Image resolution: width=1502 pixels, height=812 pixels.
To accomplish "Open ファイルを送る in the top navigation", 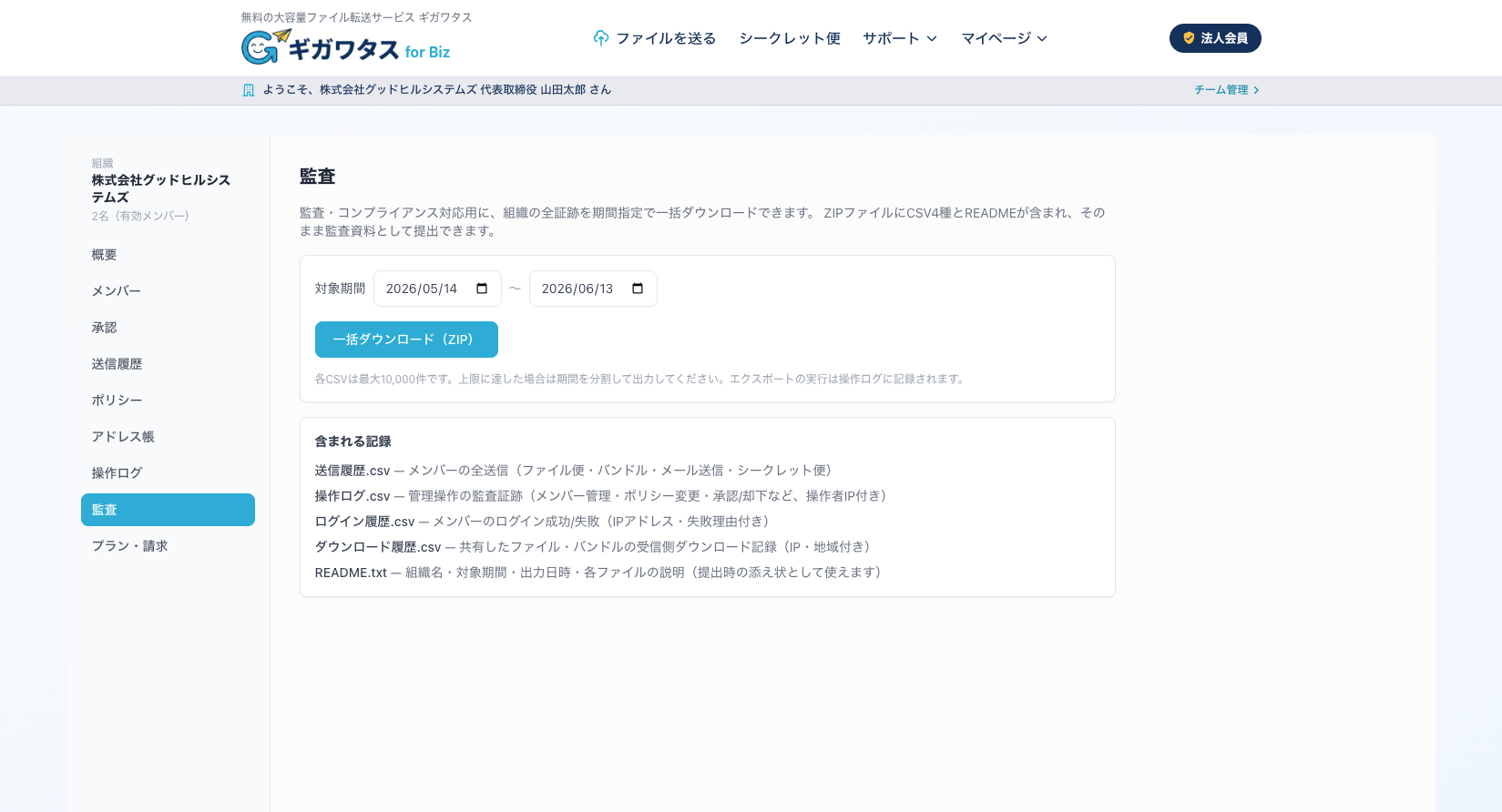I will [655, 38].
